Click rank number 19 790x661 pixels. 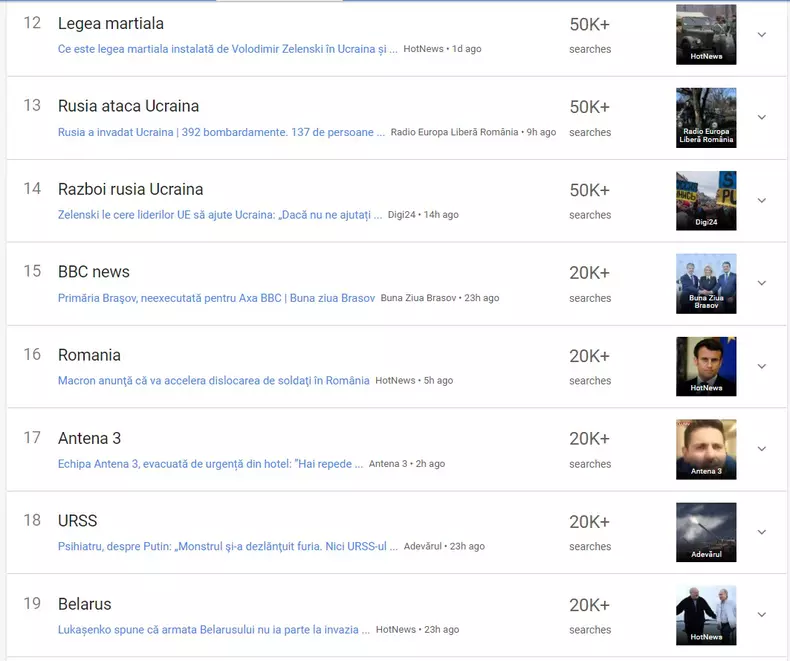[32, 603]
